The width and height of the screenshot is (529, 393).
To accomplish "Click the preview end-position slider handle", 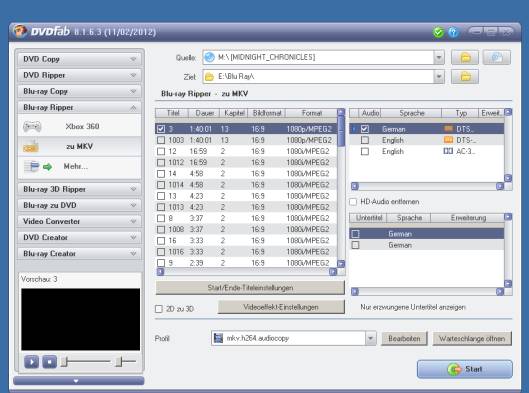I will pos(118,362).
